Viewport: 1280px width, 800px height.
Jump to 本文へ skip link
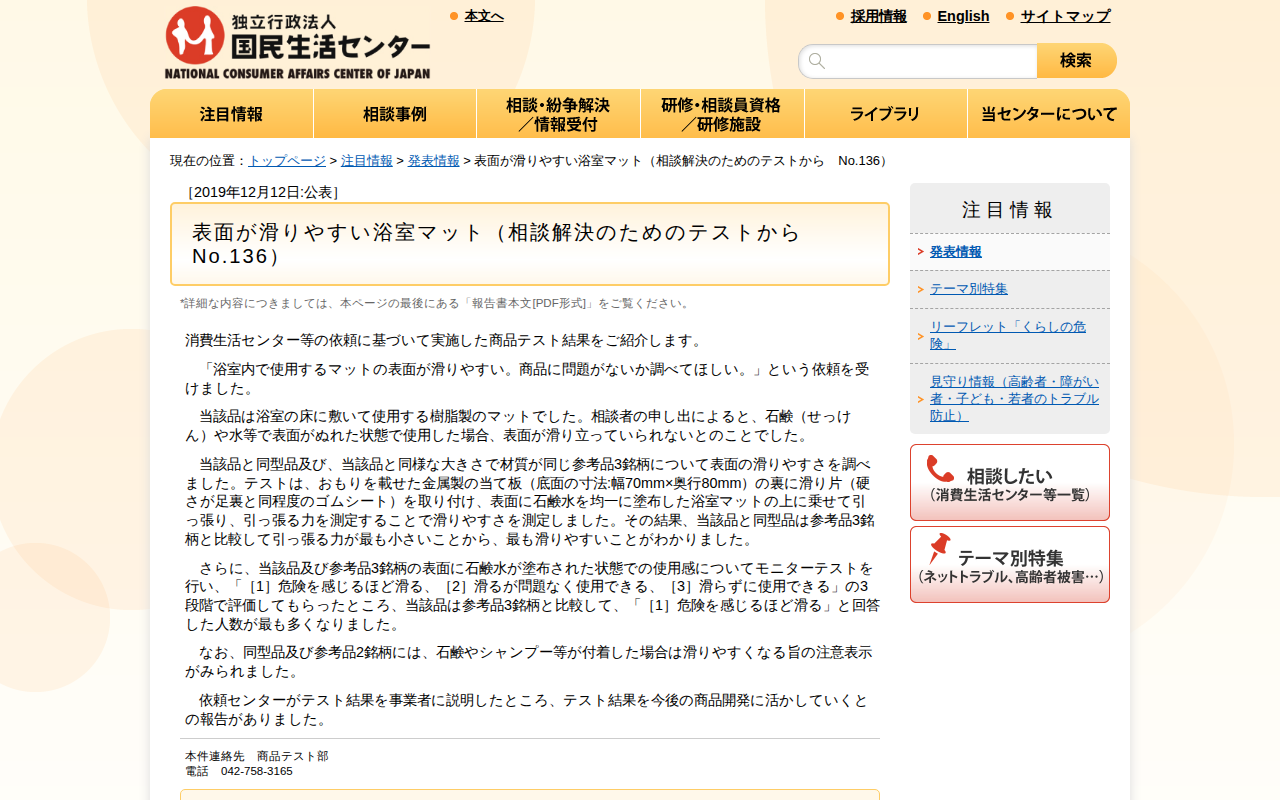484,16
